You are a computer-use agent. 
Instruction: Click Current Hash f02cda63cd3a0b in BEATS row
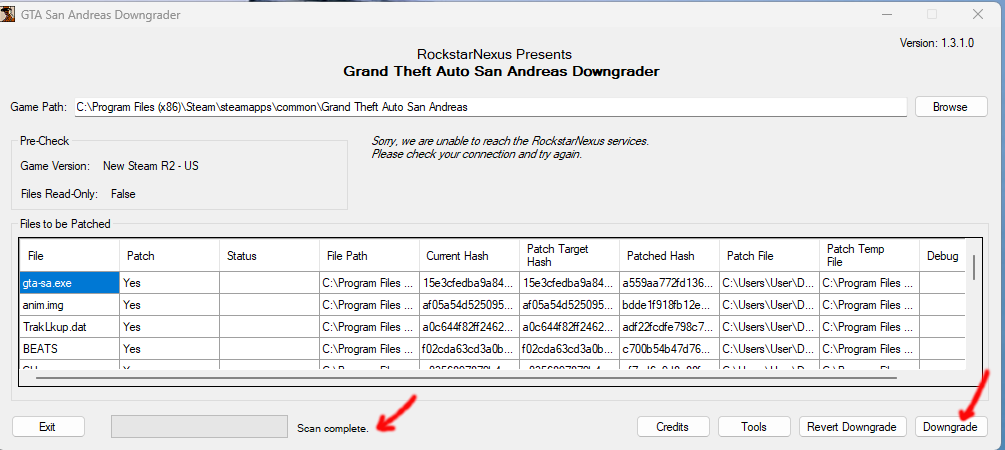[469, 349]
